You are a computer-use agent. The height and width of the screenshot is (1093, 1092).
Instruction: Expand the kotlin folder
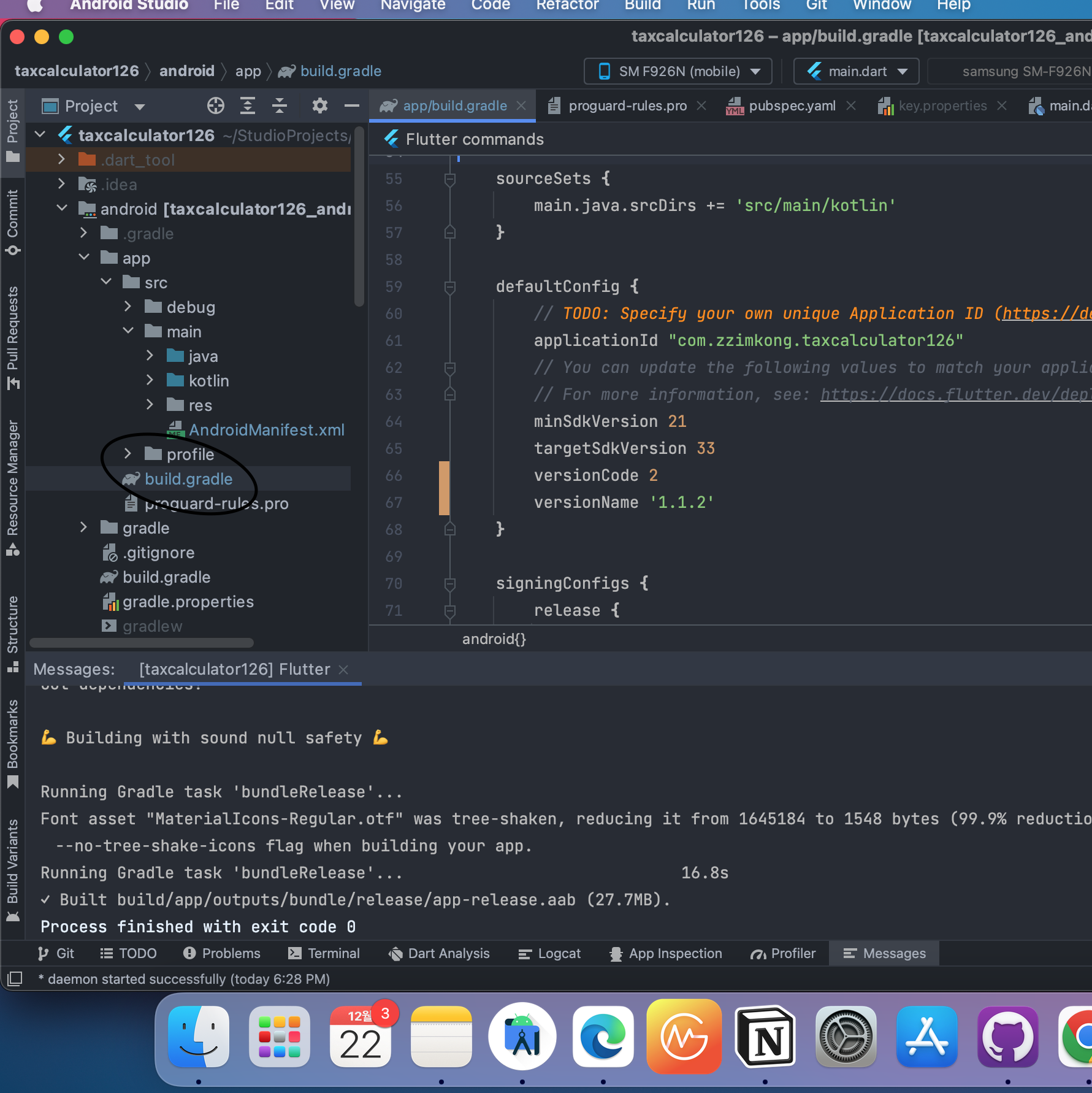click(x=150, y=380)
